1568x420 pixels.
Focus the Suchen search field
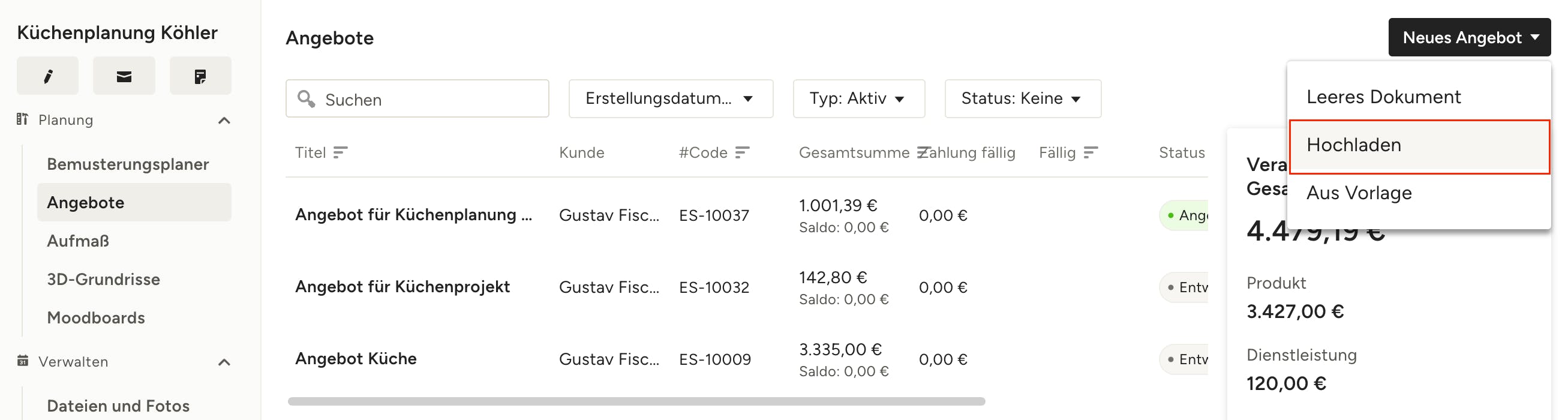coord(417,98)
